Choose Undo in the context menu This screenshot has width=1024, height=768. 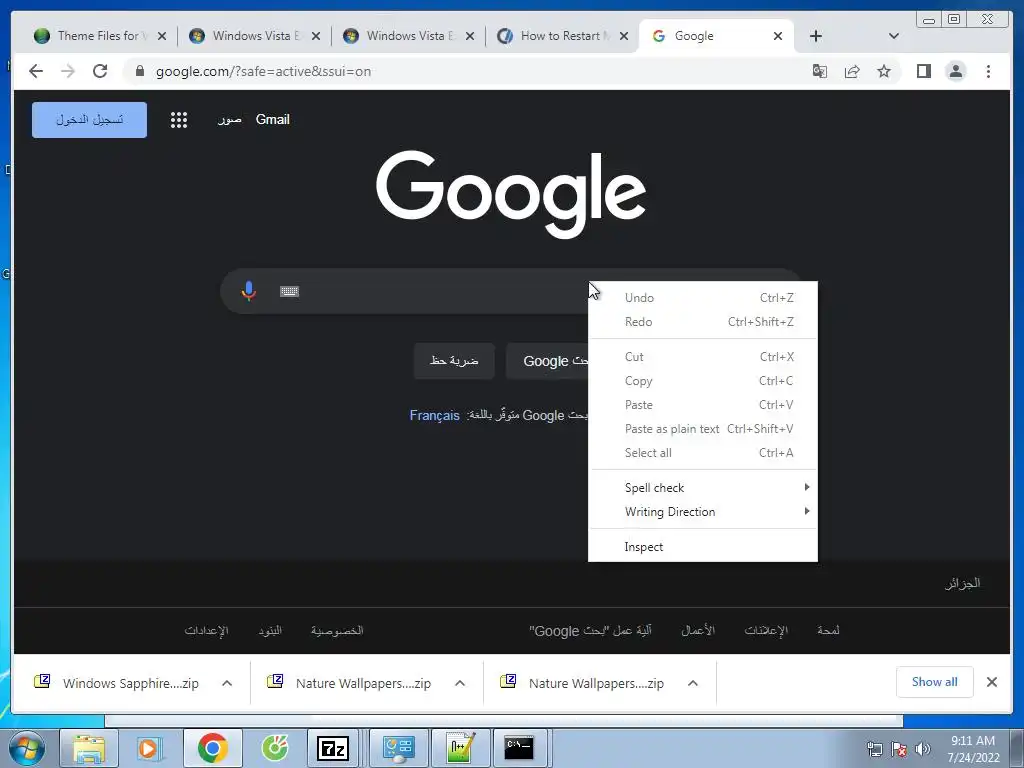(x=703, y=298)
